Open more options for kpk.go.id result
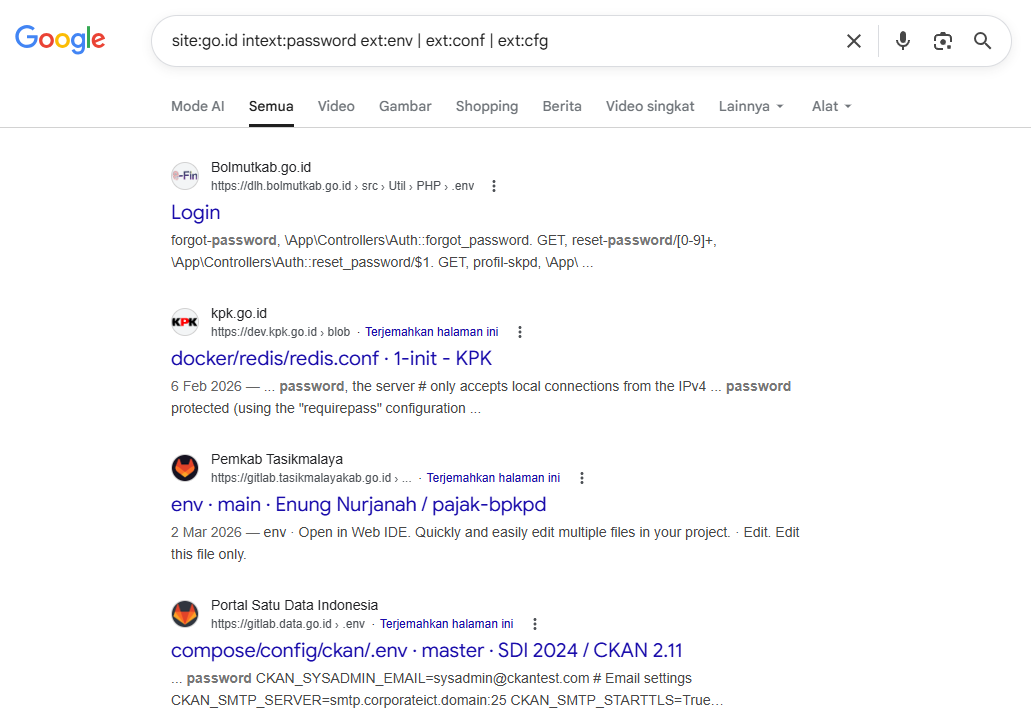Viewport: 1031px width, 725px height. pyautogui.click(x=519, y=332)
